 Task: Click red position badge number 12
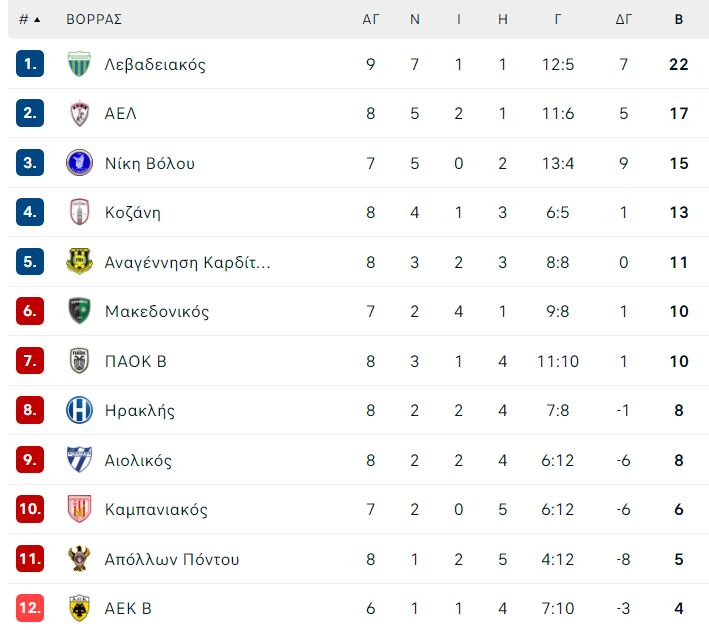(x=30, y=608)
